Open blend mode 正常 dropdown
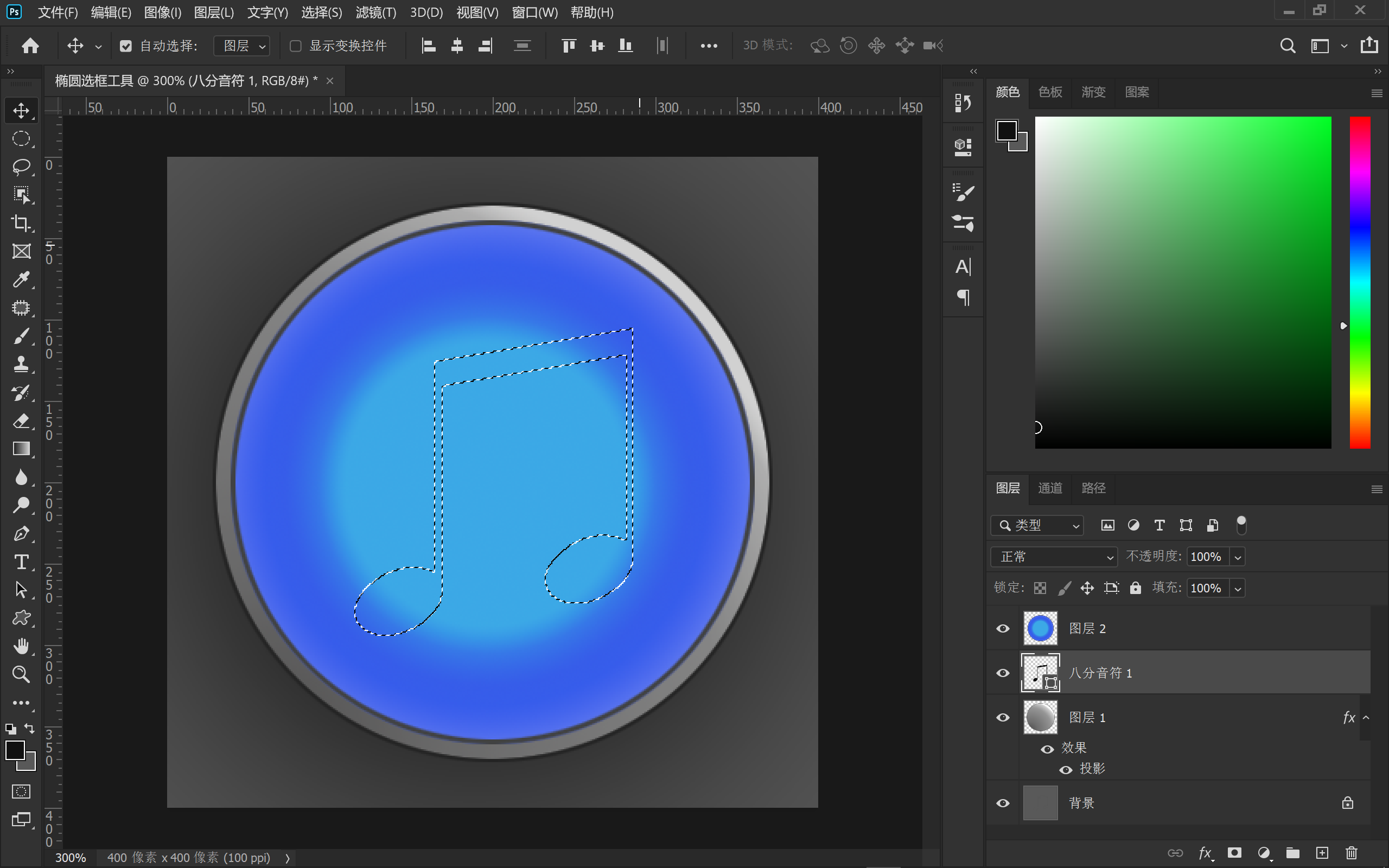Image resolution: width=1389 pixels, height=868 pixels. pos(1054,557)
